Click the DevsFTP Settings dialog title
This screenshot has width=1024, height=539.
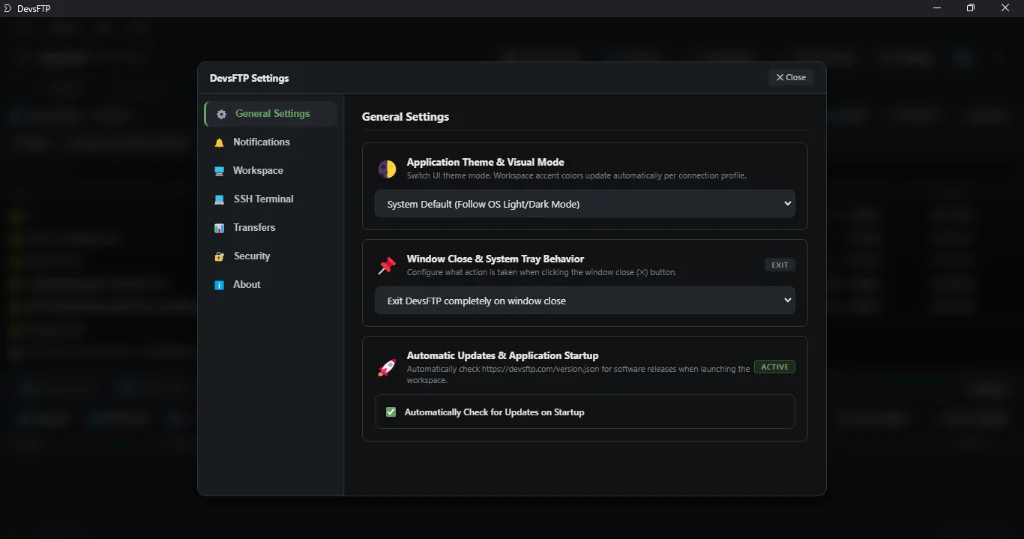tap(249, 78)
